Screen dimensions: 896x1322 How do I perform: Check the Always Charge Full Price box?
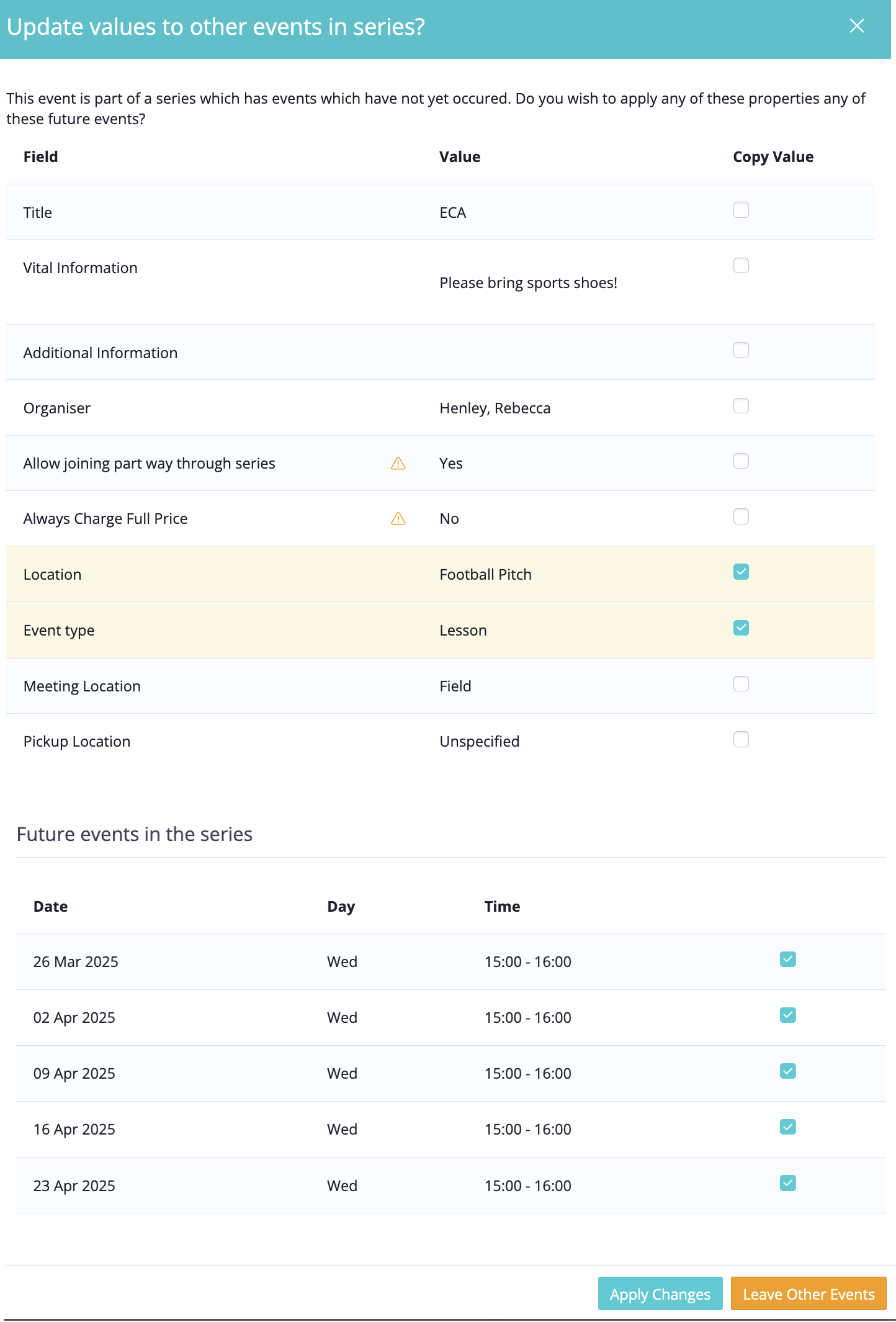point(741,516)
